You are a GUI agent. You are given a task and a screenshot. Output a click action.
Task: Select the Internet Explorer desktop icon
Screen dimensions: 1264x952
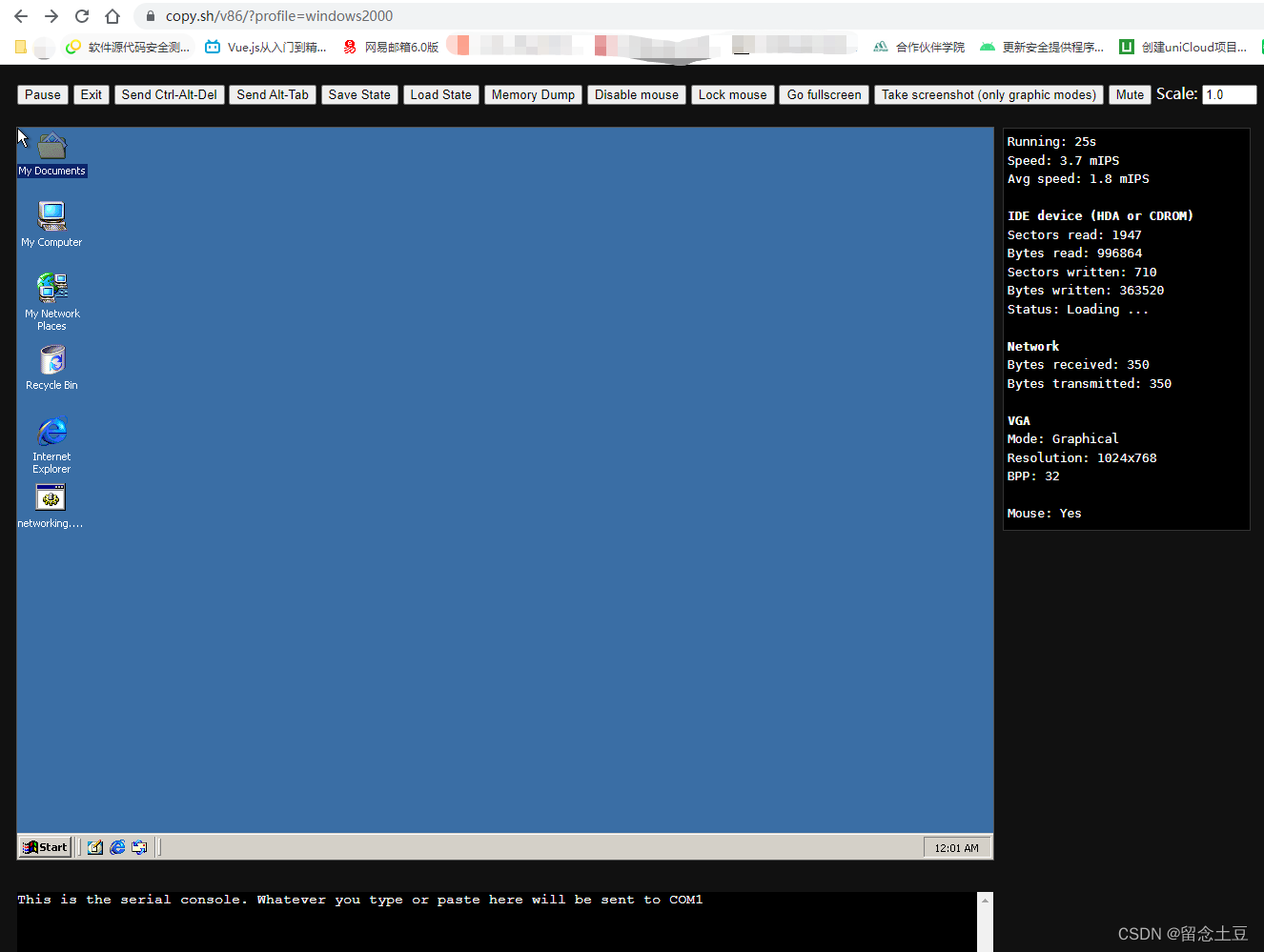[x=51, y=444]
